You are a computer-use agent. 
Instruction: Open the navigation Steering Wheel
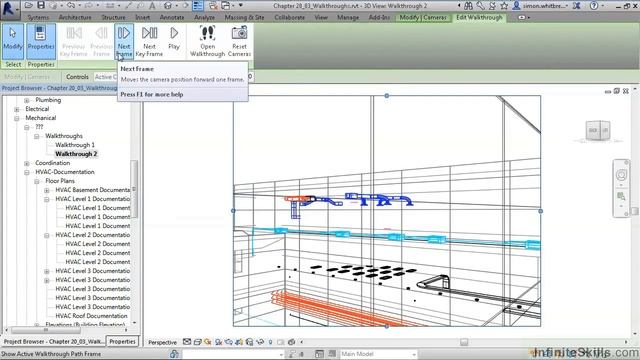[621, 175]
